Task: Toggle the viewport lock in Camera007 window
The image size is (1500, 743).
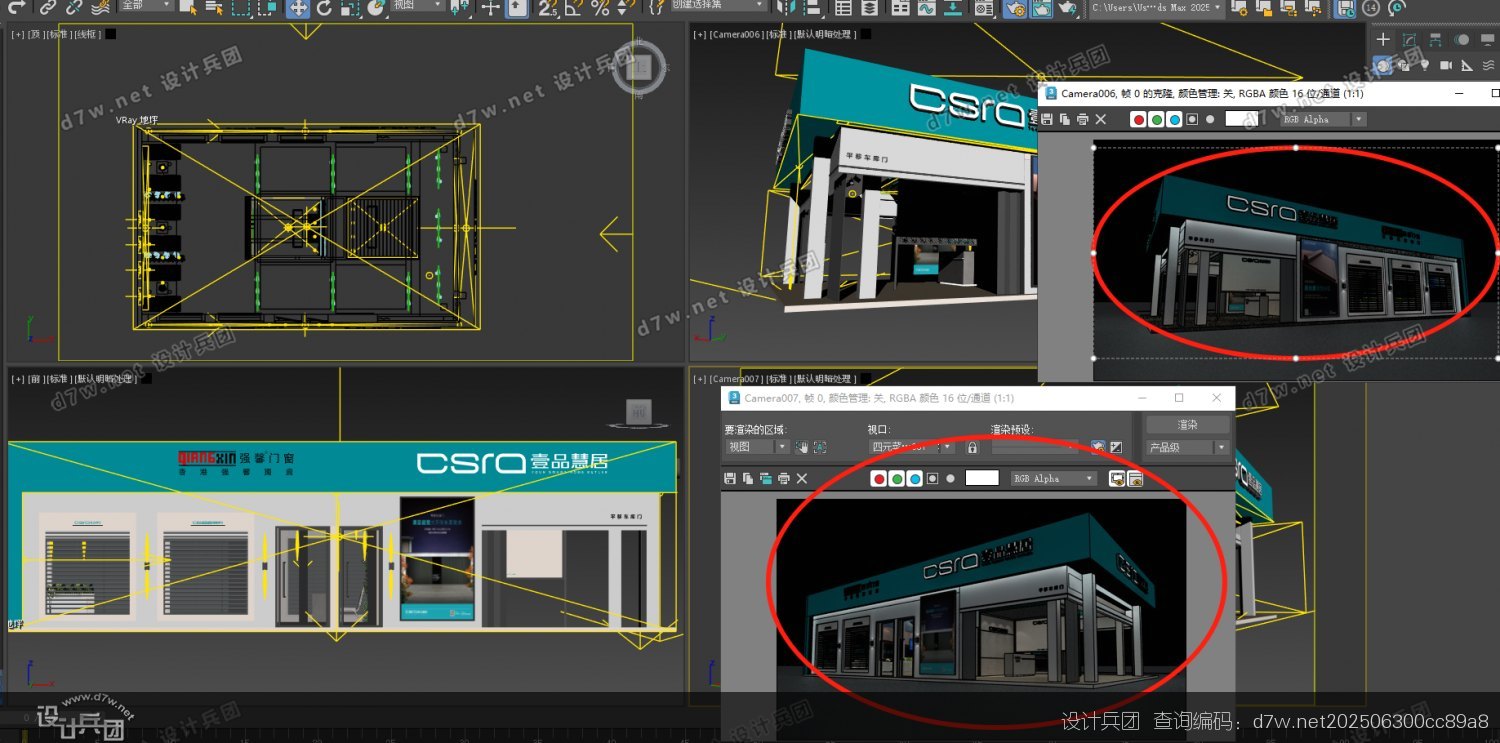Action: pyautogui.click(x=972, y=447)
